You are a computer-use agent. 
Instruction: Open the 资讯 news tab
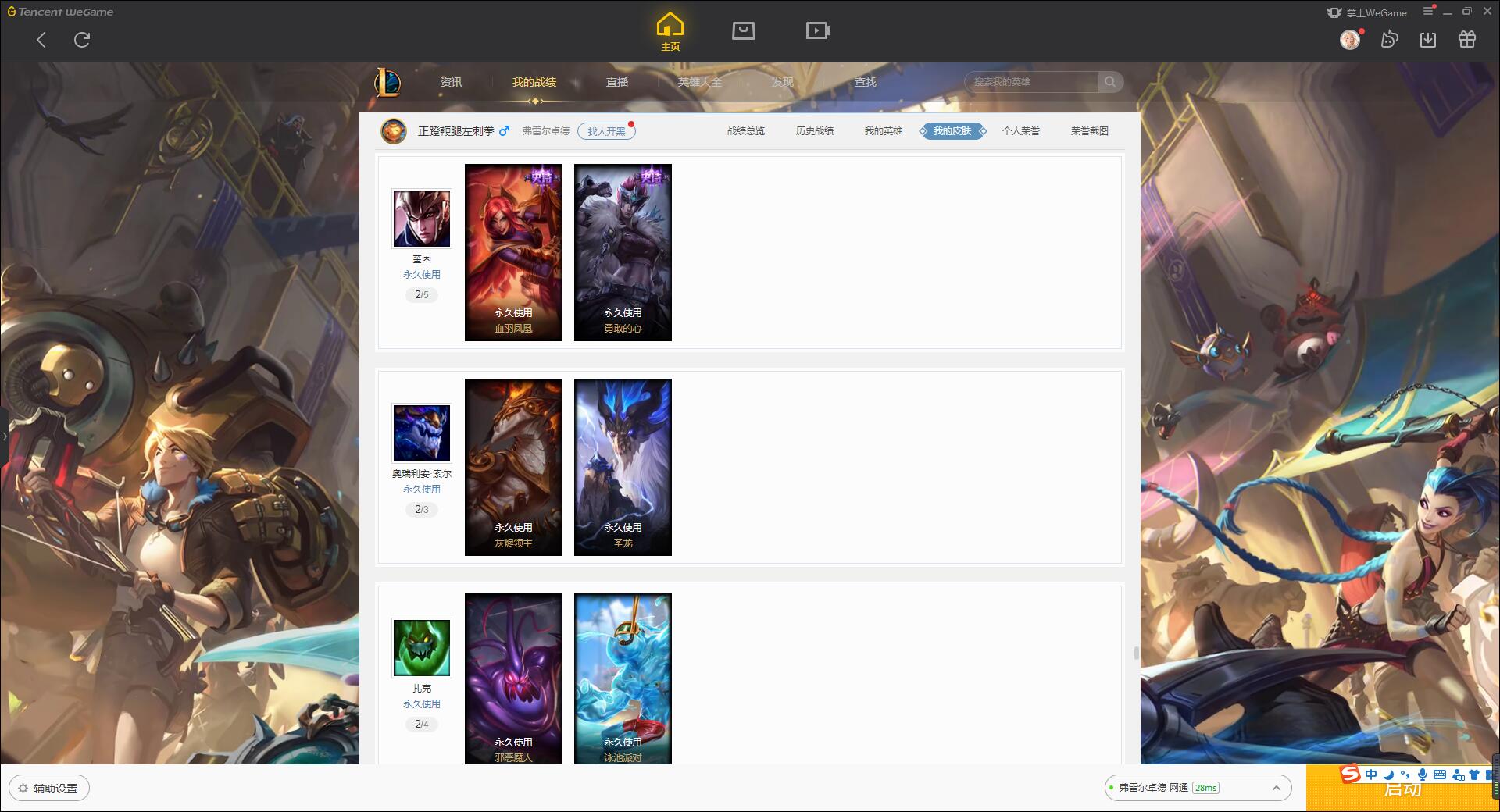pyautogui.click(x=451, y=82)
